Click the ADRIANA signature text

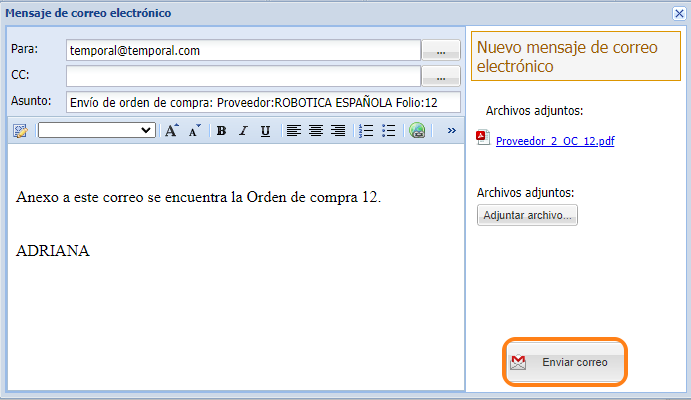pyautogui.click(x=52, y=251)
